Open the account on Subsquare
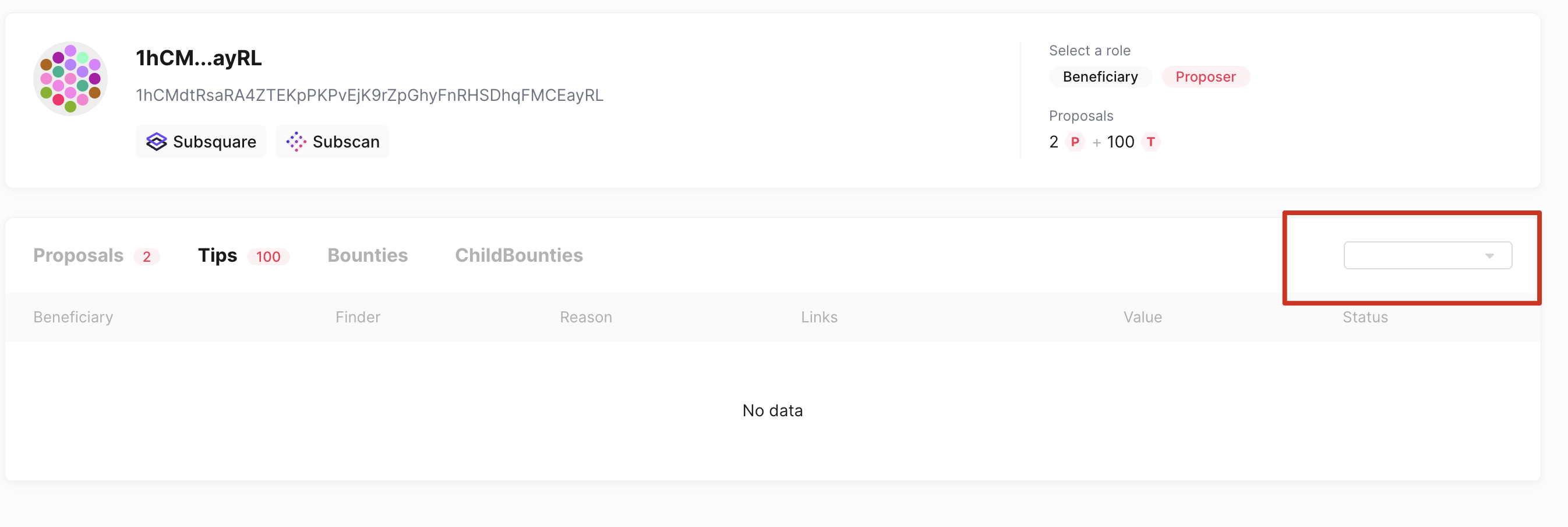The width and height of the screenshot is (1568, 527). tap(201, 141)
